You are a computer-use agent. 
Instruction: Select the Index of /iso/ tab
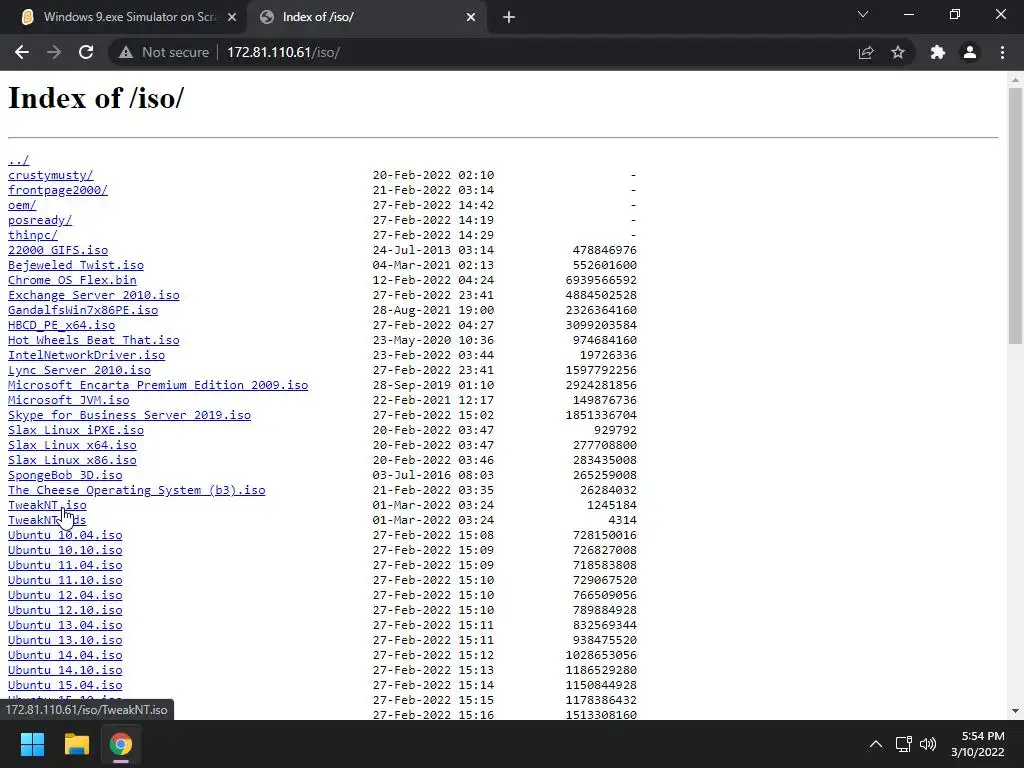coord(366,17)
